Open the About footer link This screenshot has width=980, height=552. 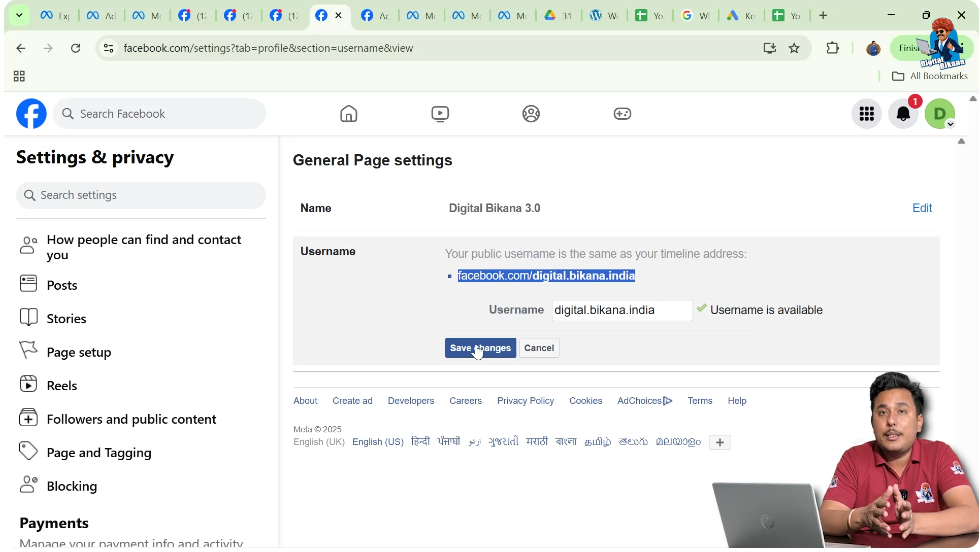[306, 401]
